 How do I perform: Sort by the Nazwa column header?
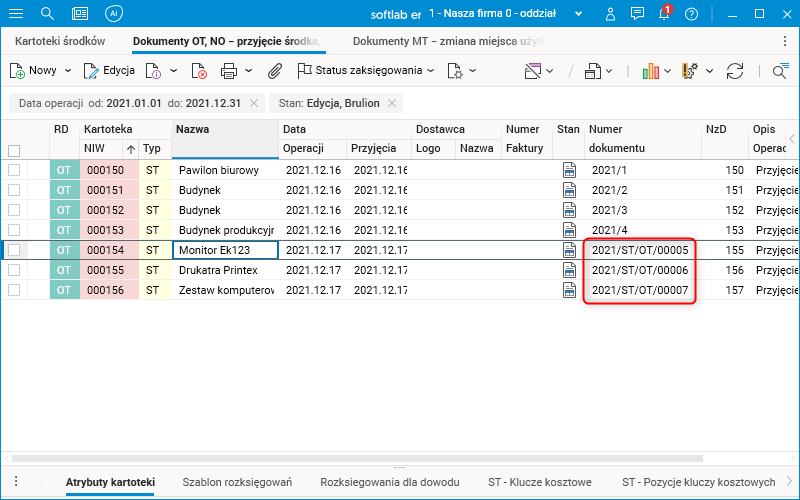(225, 139)
